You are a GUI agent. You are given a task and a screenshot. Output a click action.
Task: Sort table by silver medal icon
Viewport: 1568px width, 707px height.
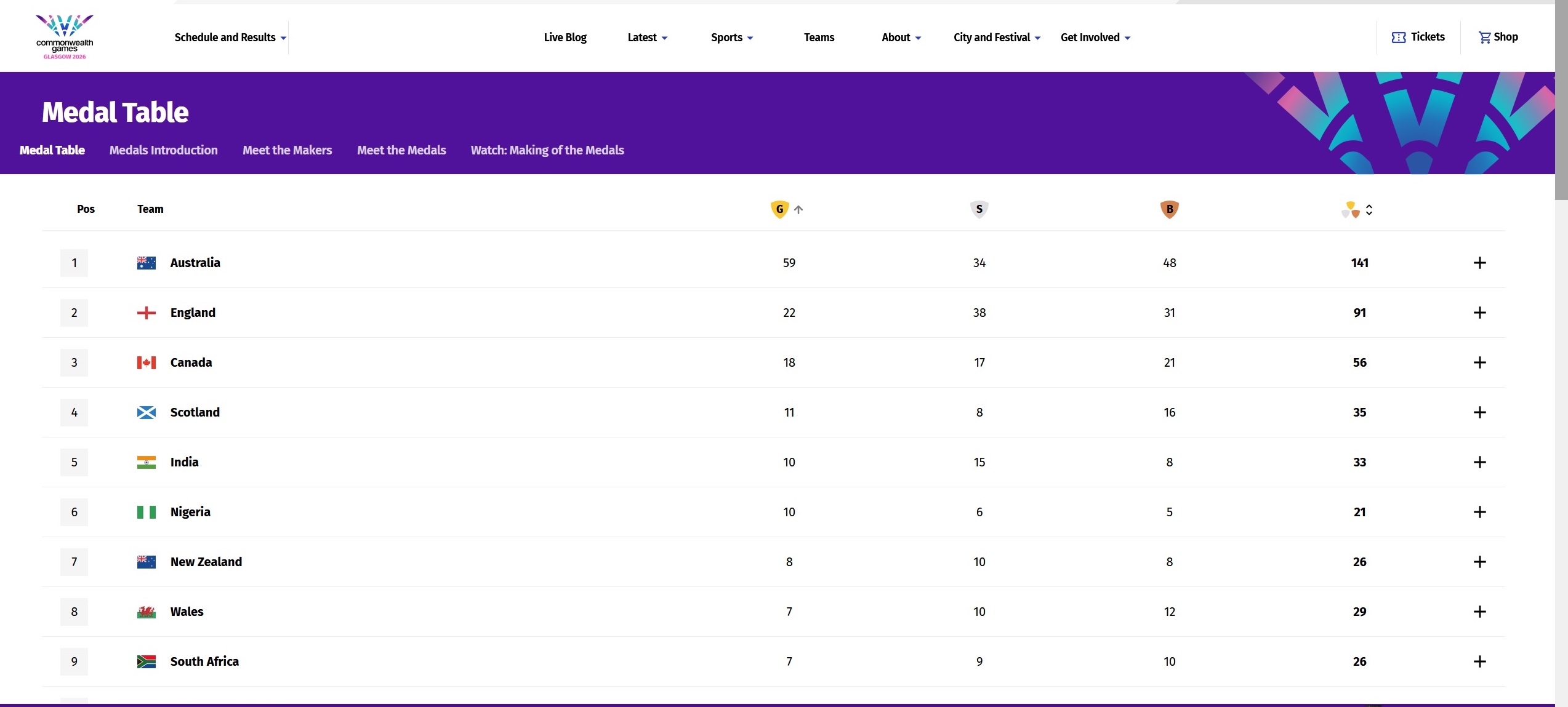(979, 209)
